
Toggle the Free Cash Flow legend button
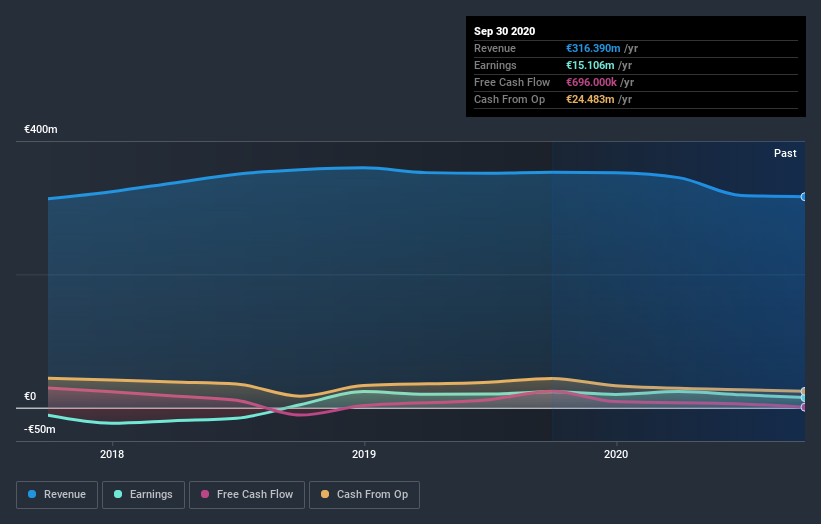coord(247,495)
